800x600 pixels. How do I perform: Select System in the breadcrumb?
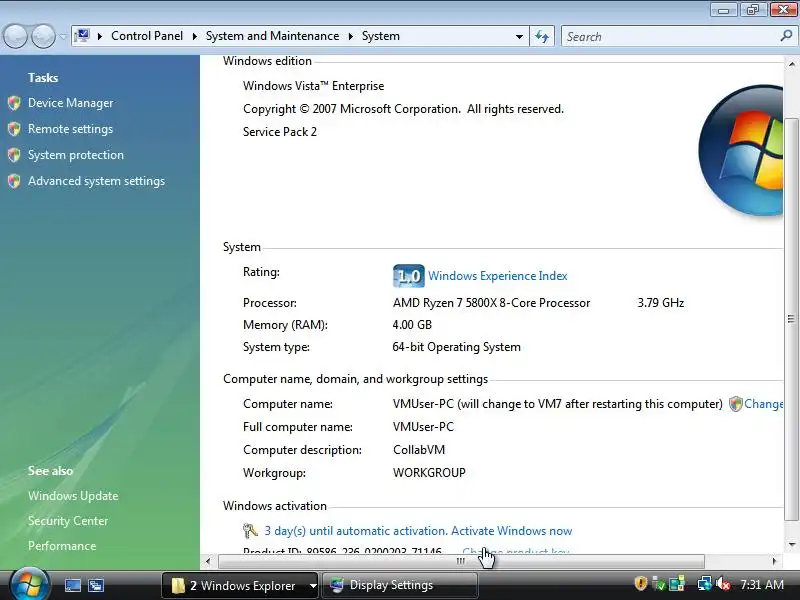(x=381, y=36)
